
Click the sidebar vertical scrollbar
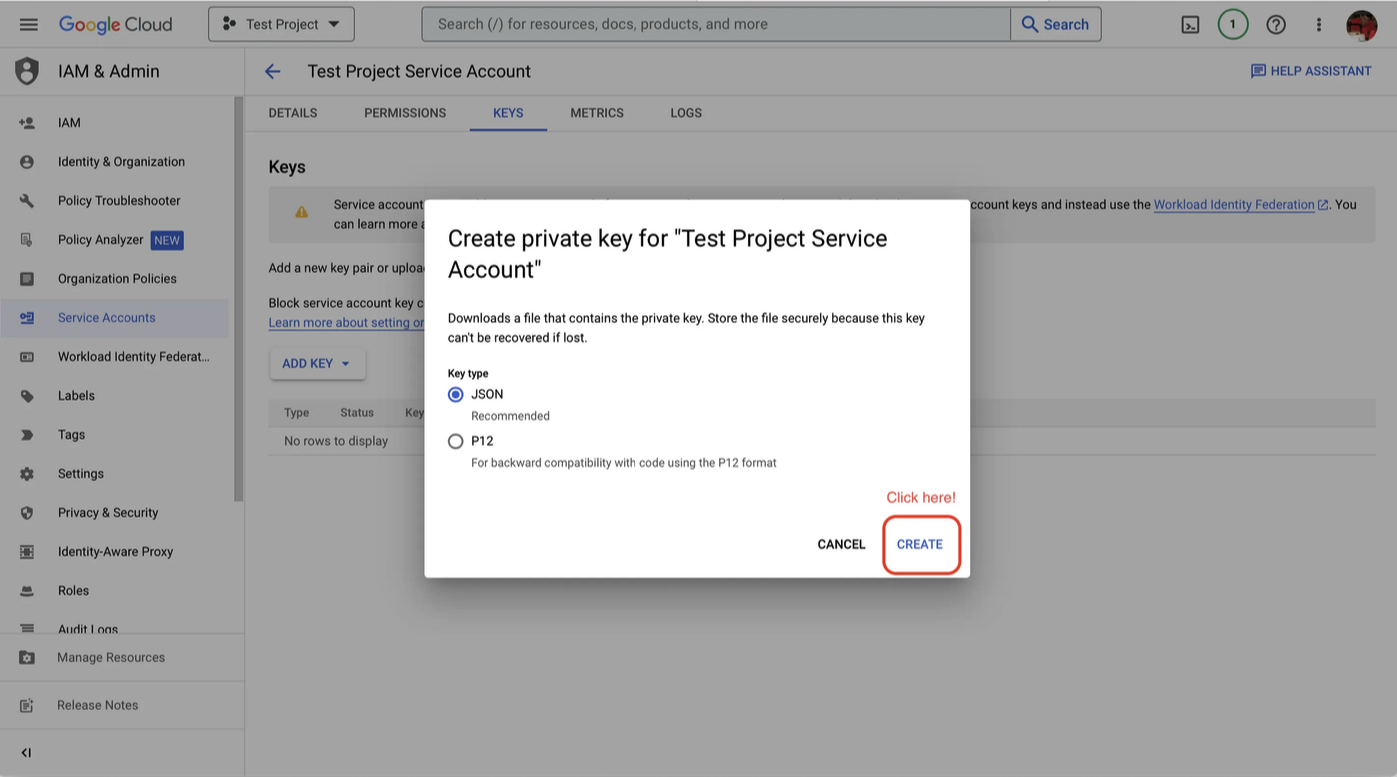(x=238, y=298)
